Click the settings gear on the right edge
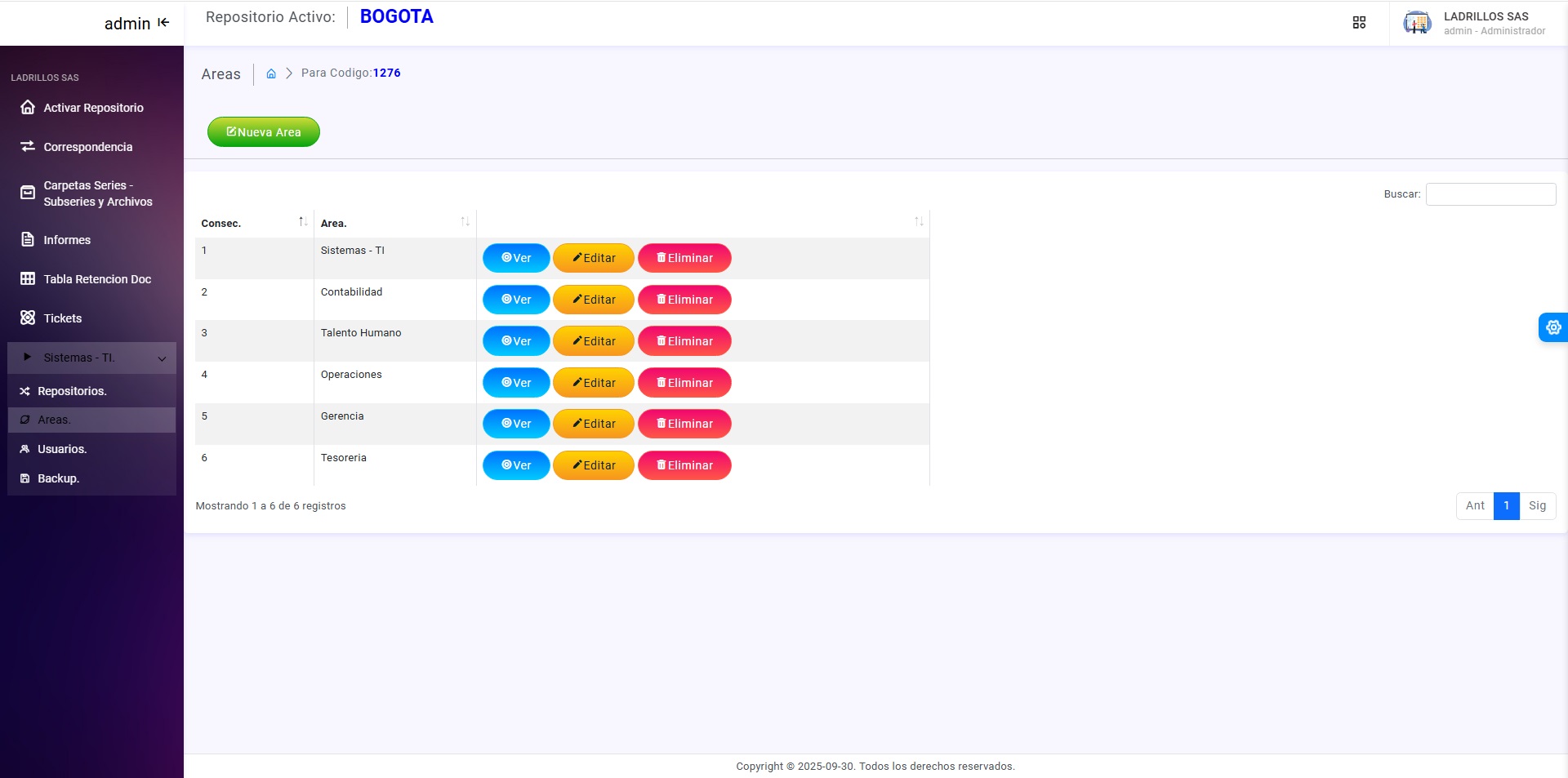This screenshot has width=1568, height=778. 1554,327
